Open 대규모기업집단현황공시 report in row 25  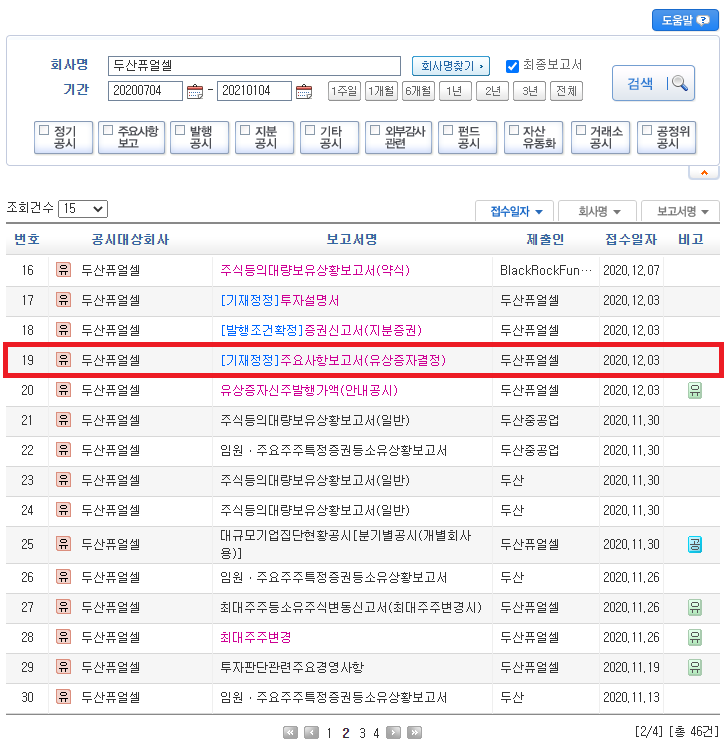(x=346, y=544)
